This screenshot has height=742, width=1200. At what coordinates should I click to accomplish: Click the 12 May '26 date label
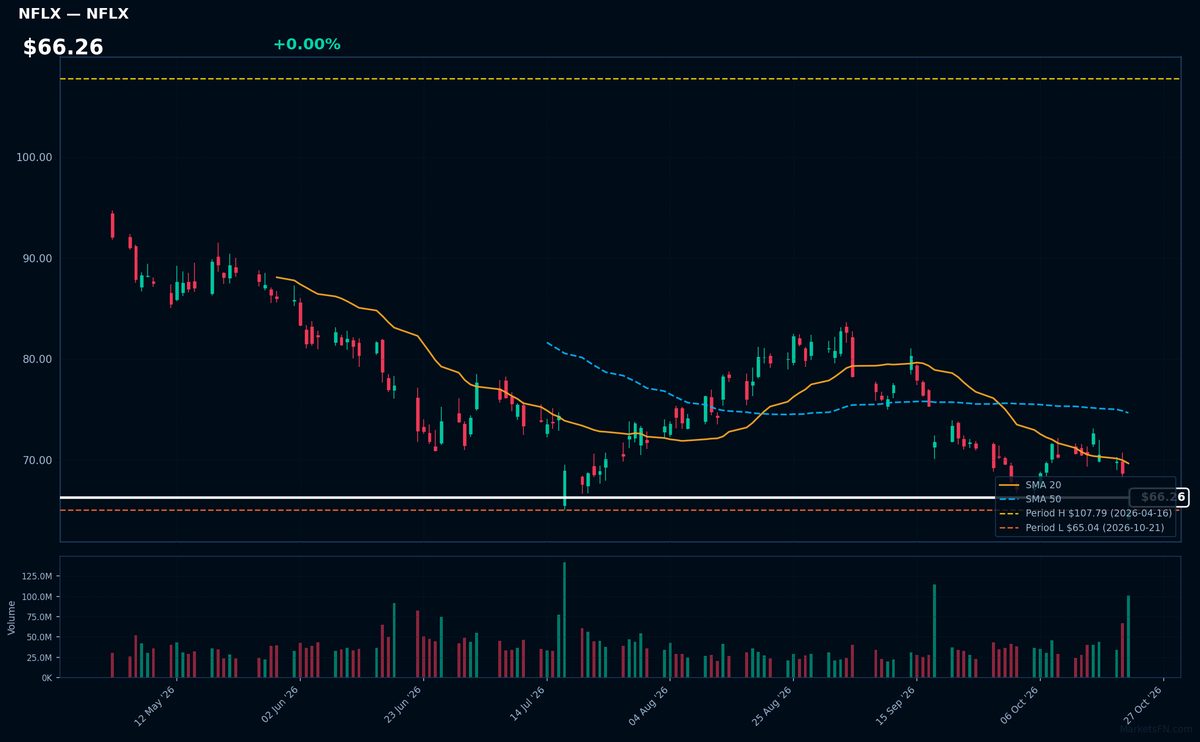tap(155, 705)
